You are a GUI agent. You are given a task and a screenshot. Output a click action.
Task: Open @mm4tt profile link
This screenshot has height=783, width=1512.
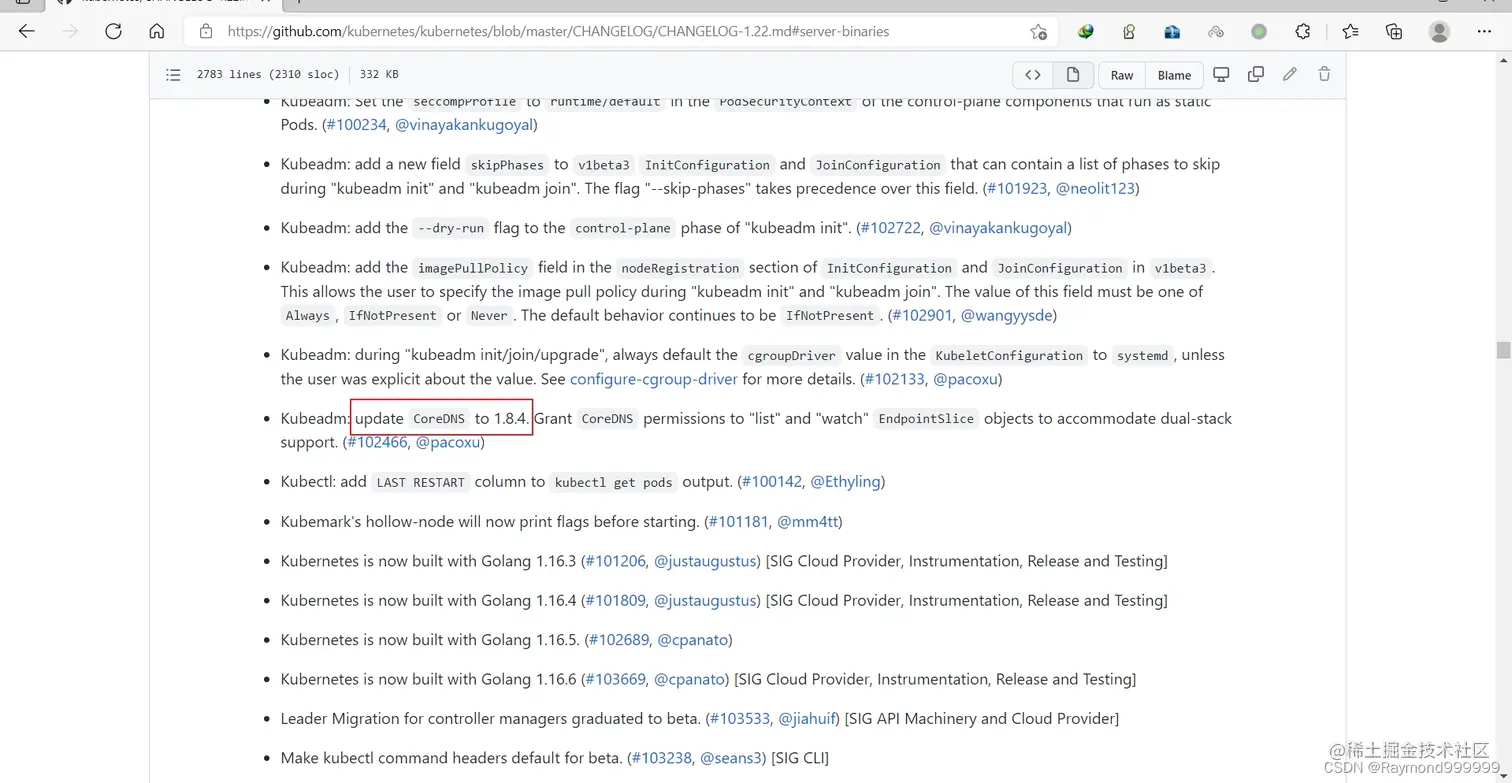click(x=806, y=522)
